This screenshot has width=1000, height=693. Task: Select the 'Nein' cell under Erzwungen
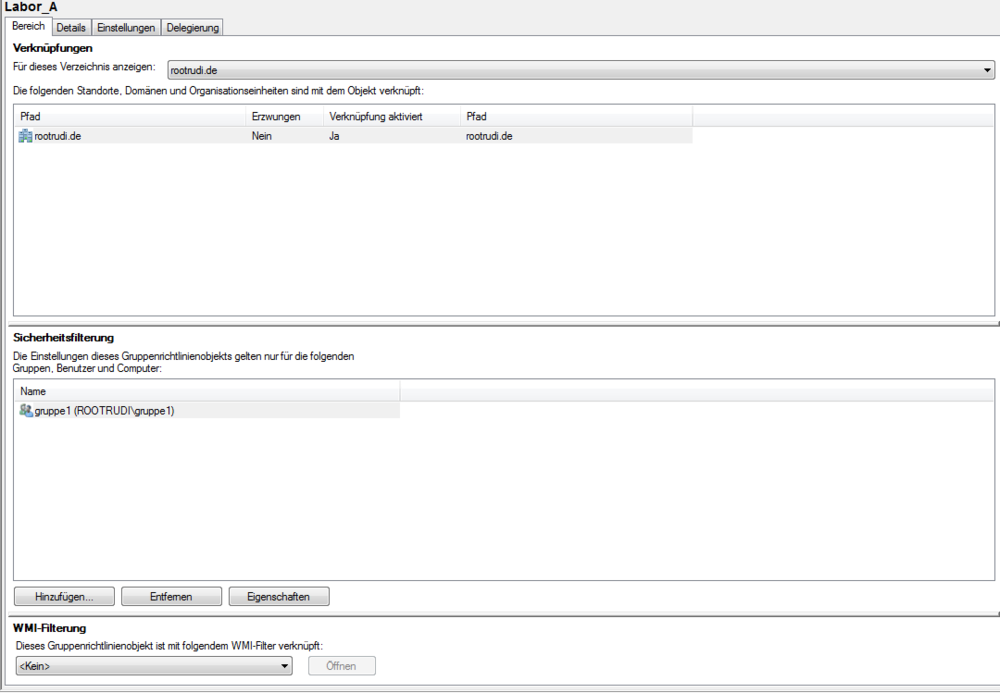(262, 136)
